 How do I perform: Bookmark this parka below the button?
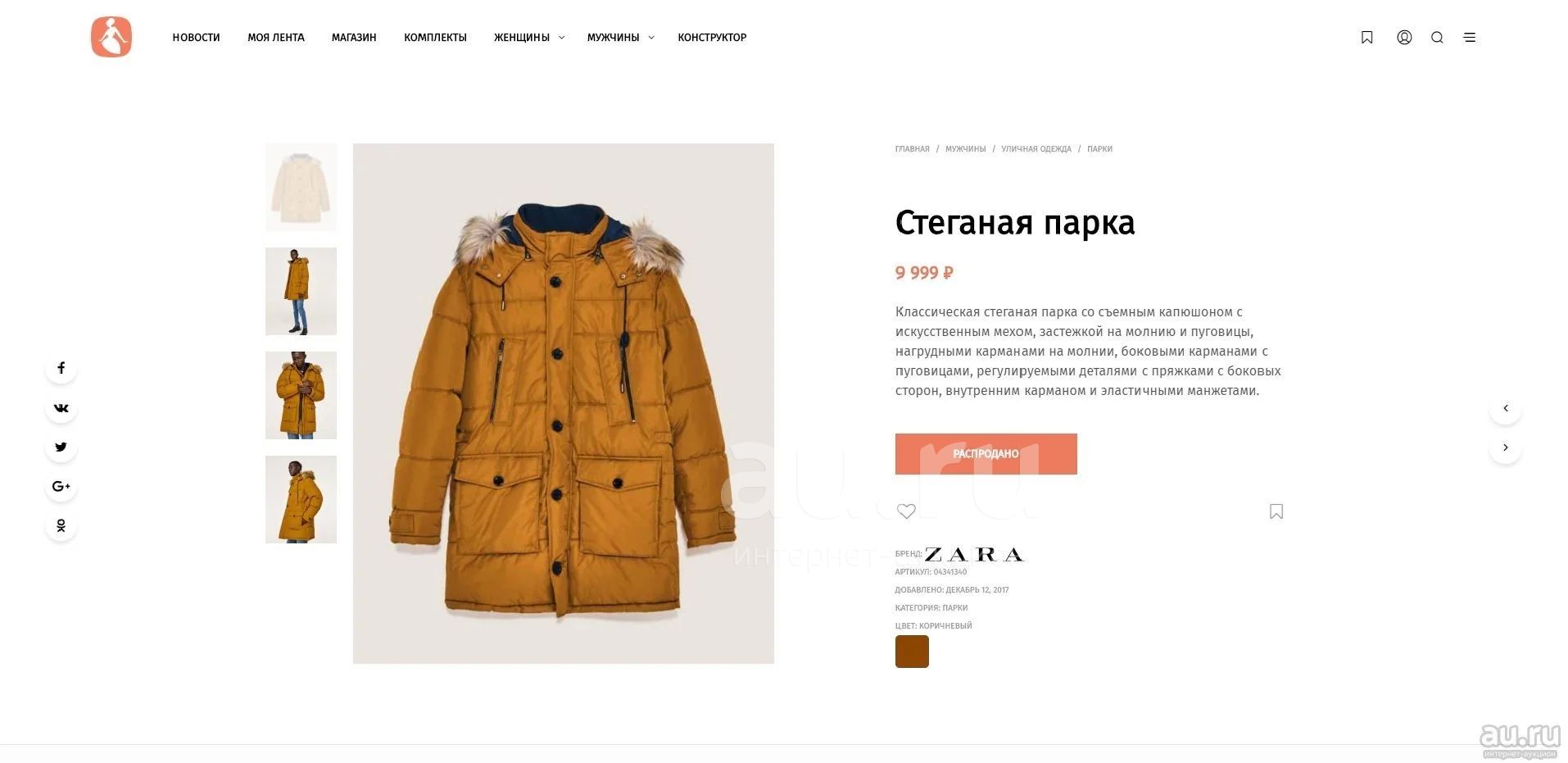click(x=1276, y=511)
